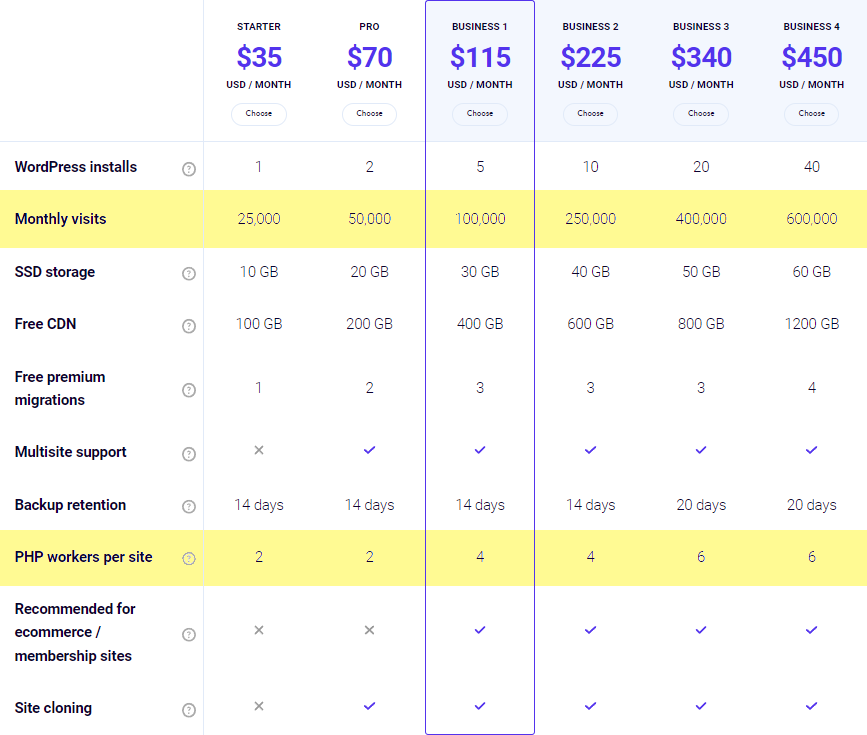This screenshot has height=735, width=867.
Task: Click the Site cloning row label
Action: [x=53, y=708]
